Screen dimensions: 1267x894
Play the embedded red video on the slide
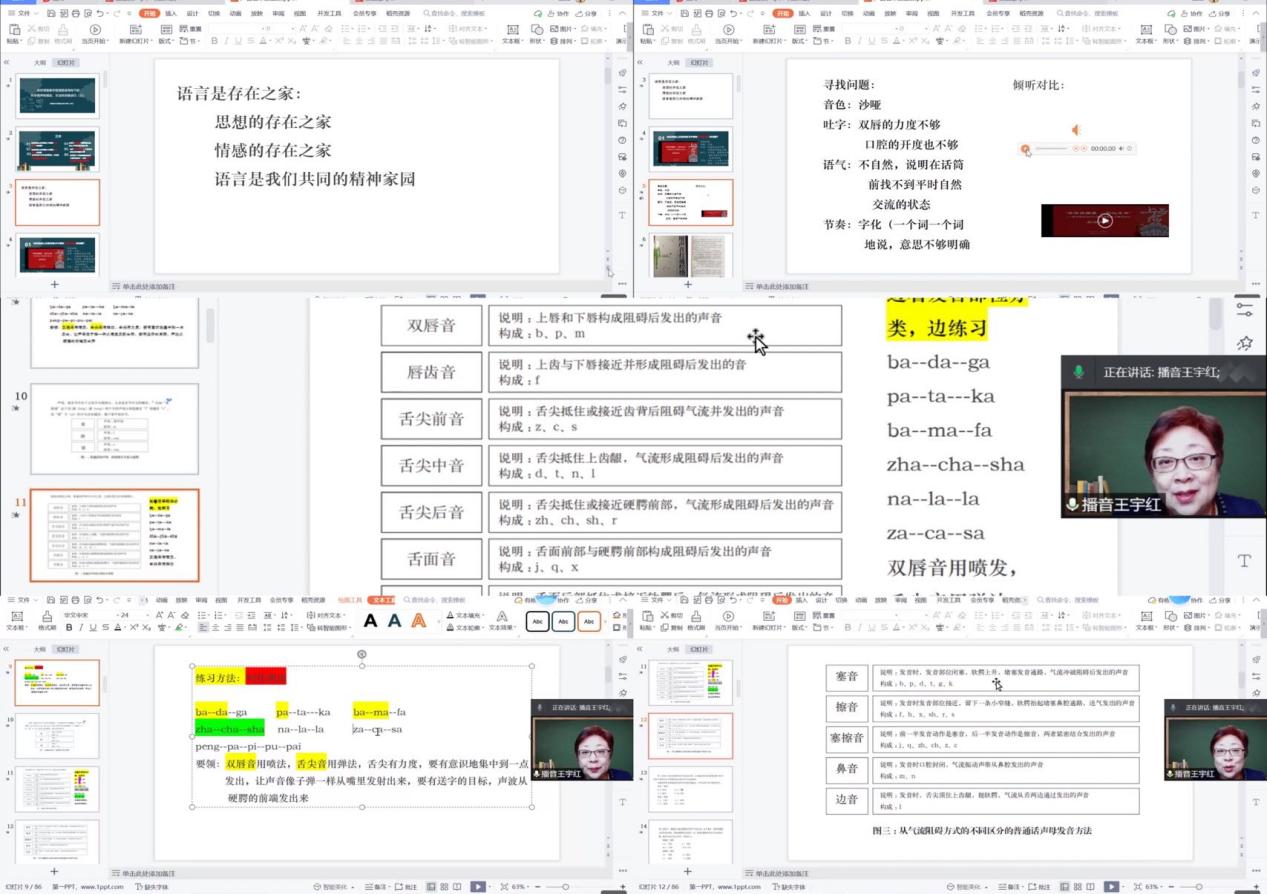(1104, 221)
